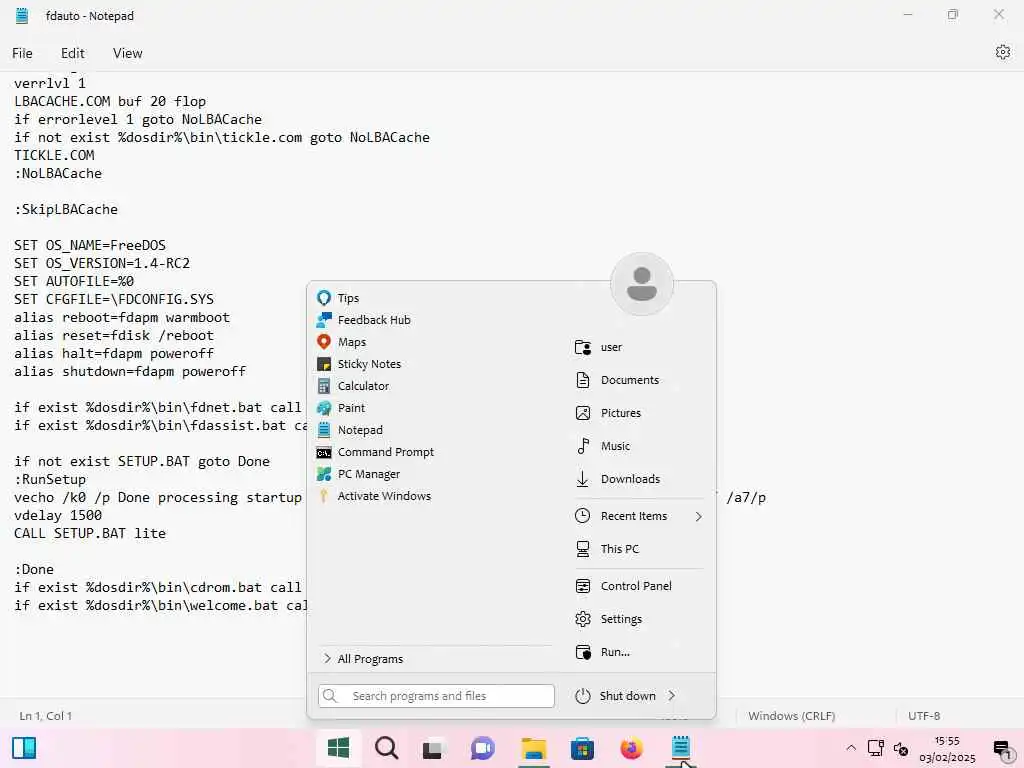Viewport: 1024px width, 768px height.
Task: Open Settings from start menu
Action: click(x=608, y=619)
